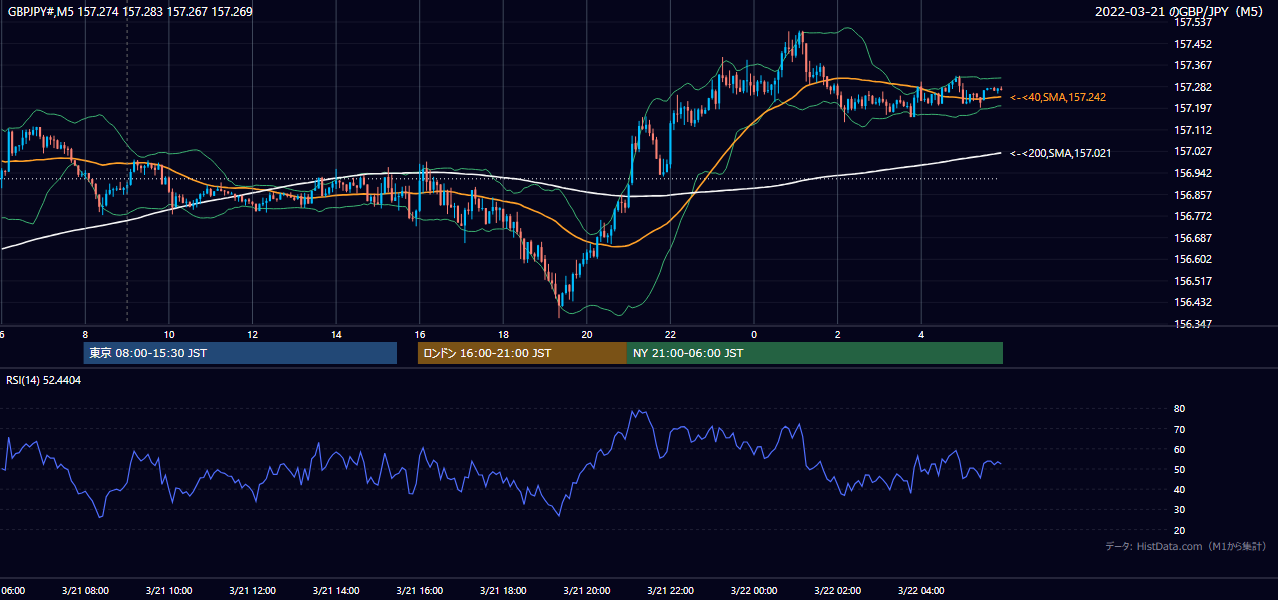
Task: Click hour tick 8 under the price chart
Action: pos(85,335)
